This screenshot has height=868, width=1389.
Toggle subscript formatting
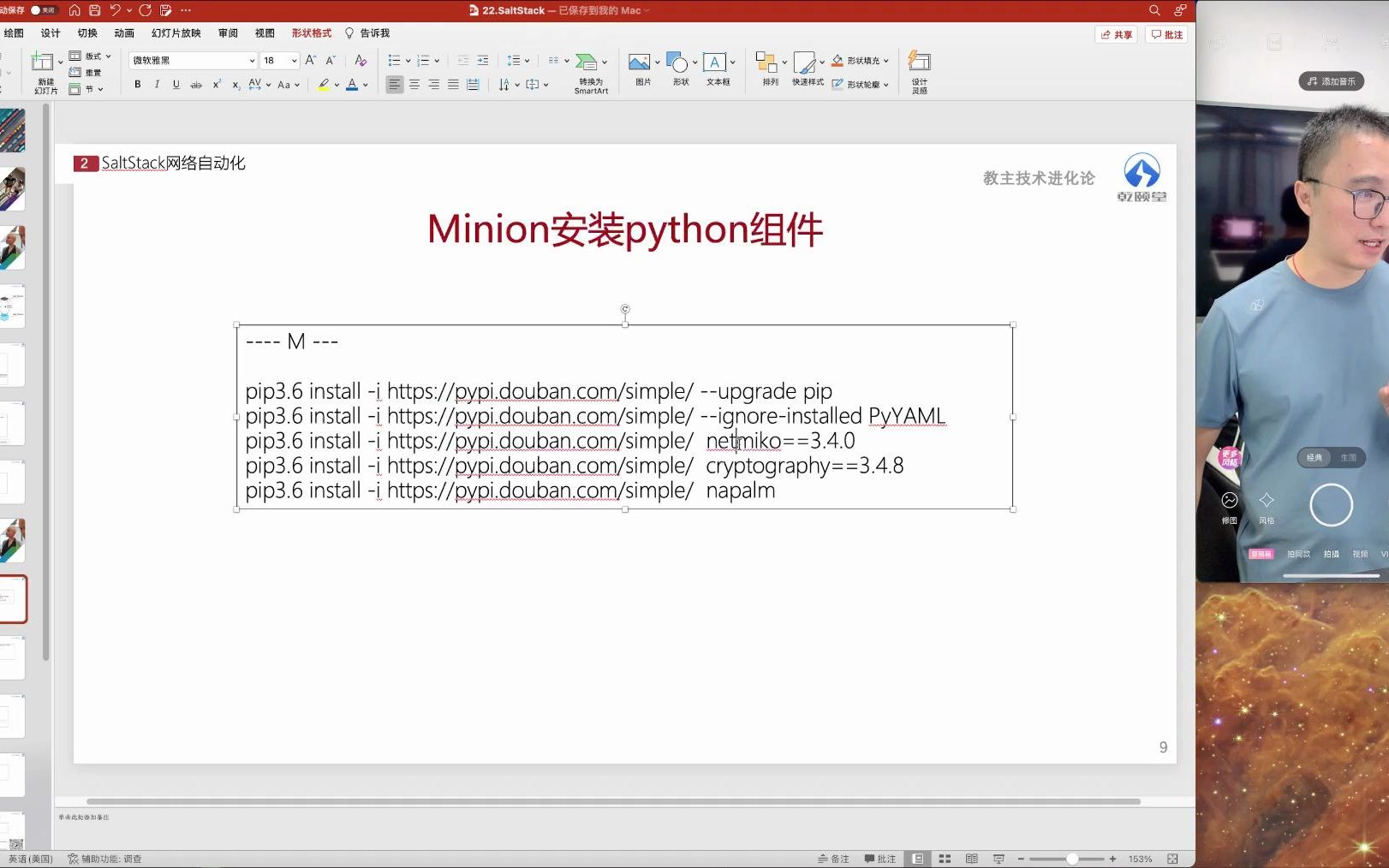click(236, 85)
